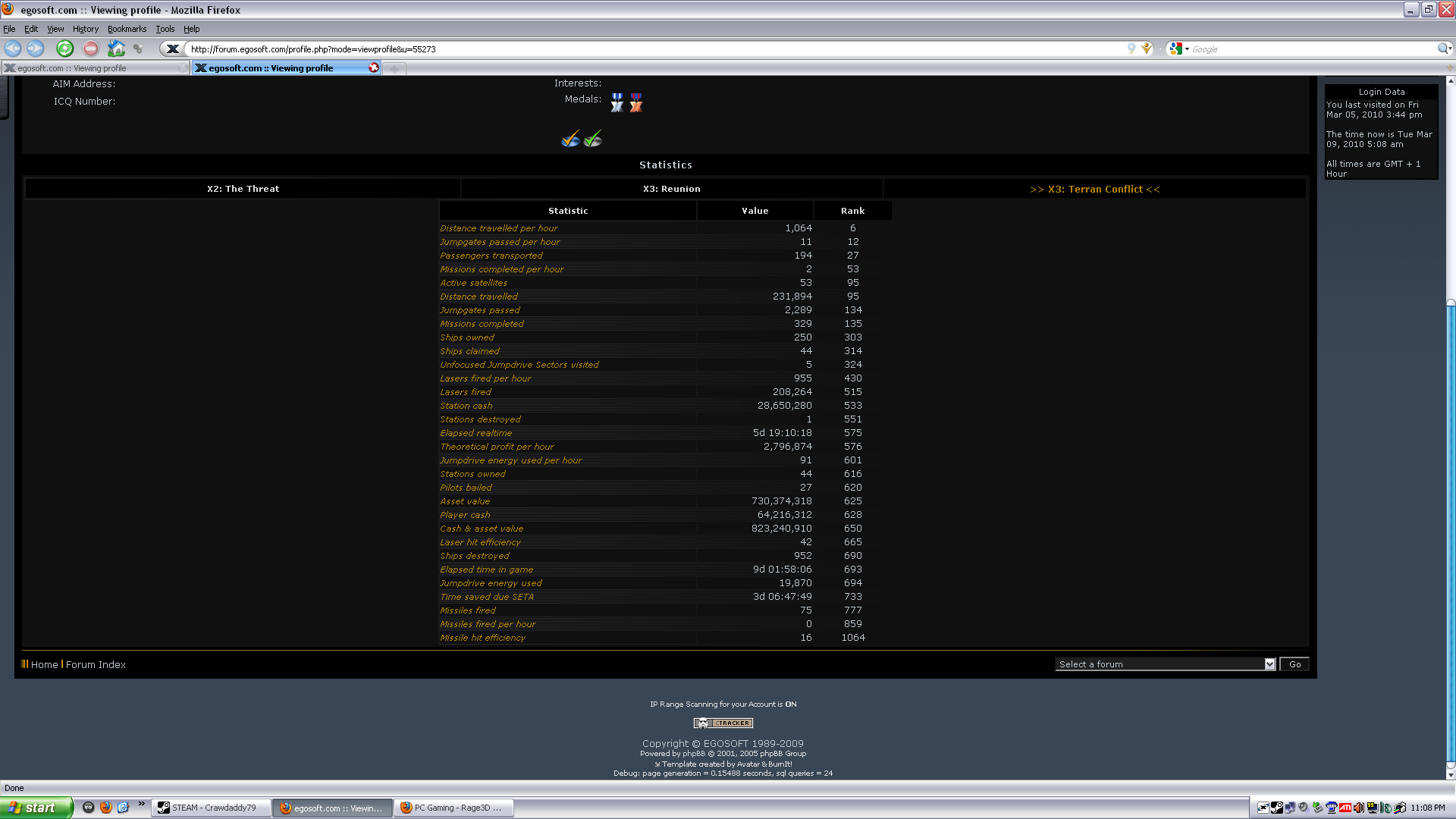Screen dimensions: 1456x819
Task: Open PC Gaming - Rage3D taskbar window
Action: click(x=453, y=808)
